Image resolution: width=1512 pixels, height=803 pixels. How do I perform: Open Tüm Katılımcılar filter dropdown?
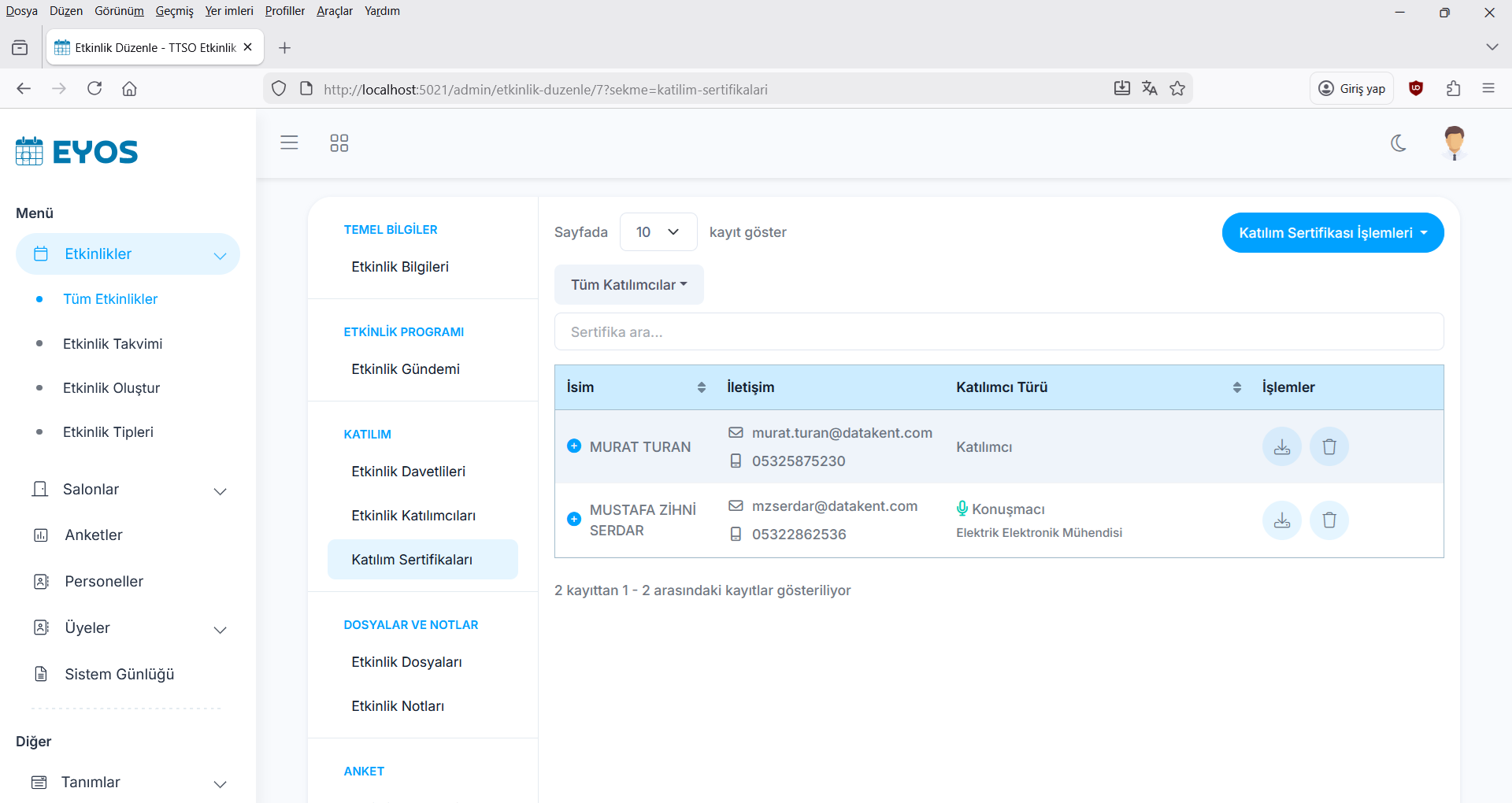[628, 285]
